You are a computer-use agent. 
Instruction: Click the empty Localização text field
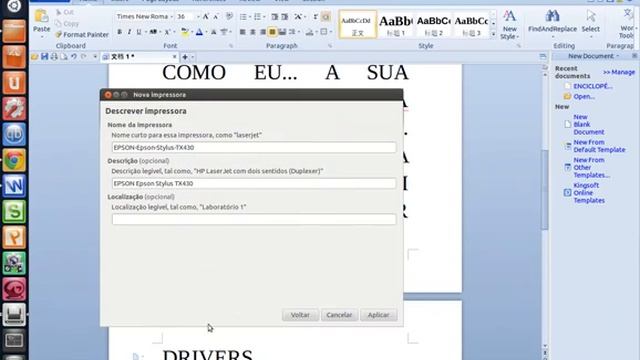254,219
